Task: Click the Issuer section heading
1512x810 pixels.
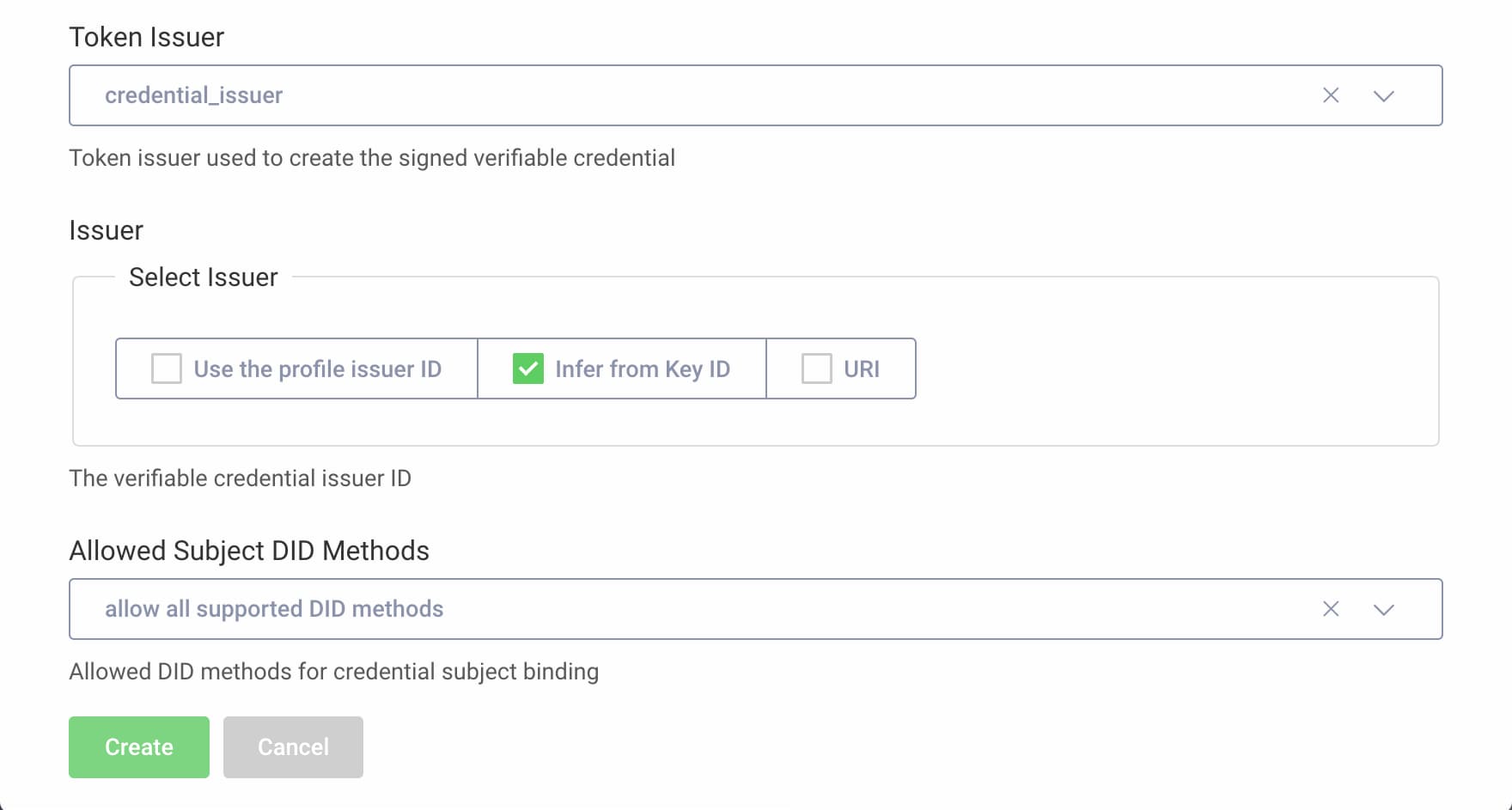Action: [x=106, y=229]
